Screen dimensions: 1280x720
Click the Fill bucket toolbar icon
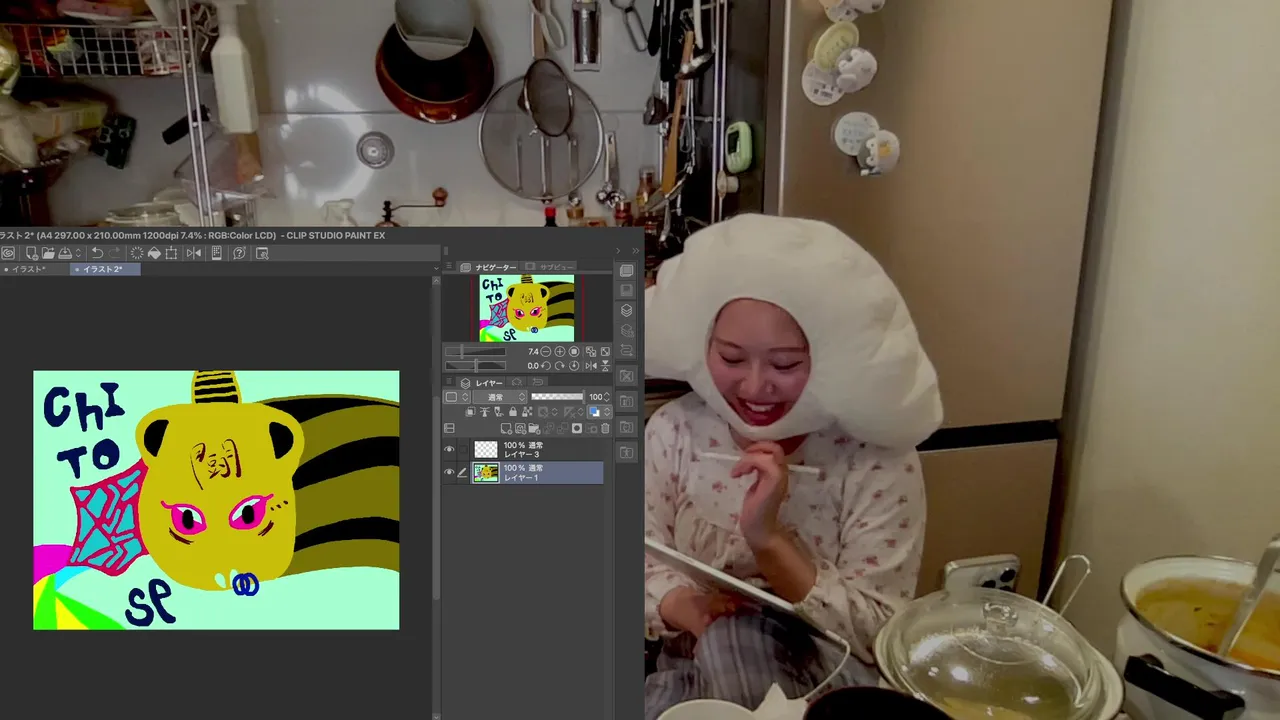click(x=154, y=253)
